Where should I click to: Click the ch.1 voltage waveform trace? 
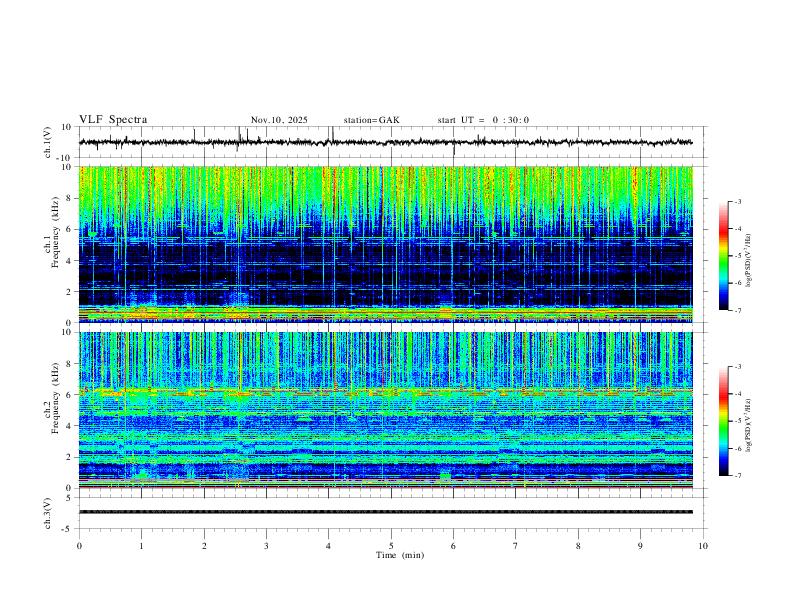tap(385, 142)
